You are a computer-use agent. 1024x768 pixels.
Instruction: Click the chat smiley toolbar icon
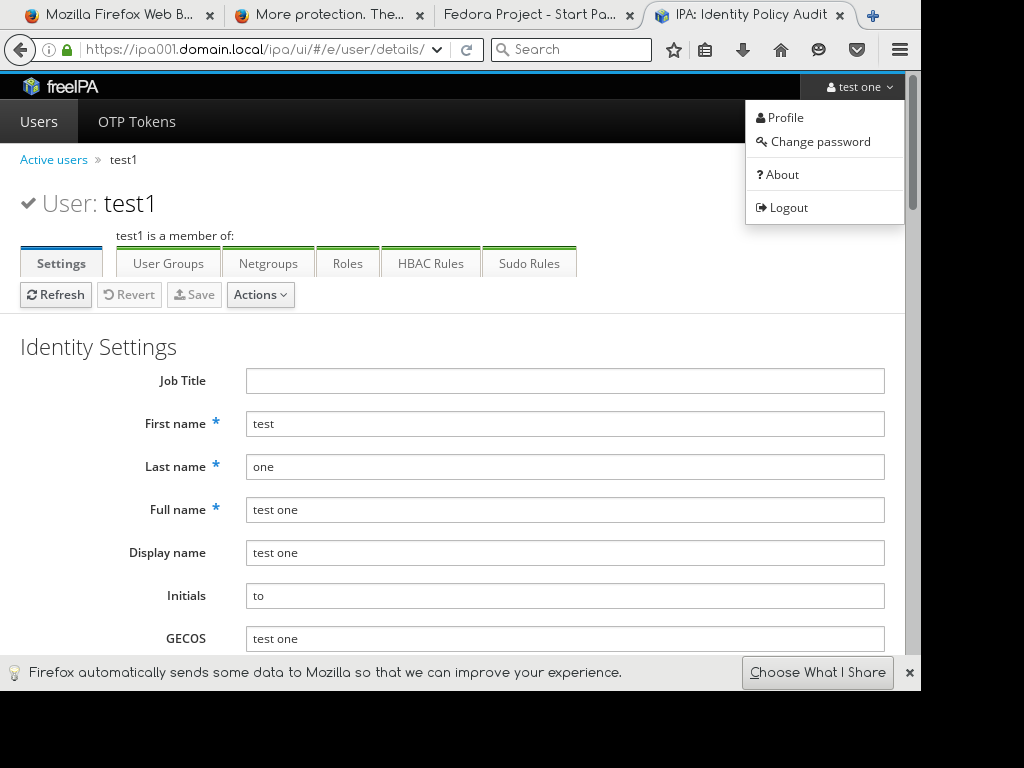pyautogui.click(x=818, y=50)
